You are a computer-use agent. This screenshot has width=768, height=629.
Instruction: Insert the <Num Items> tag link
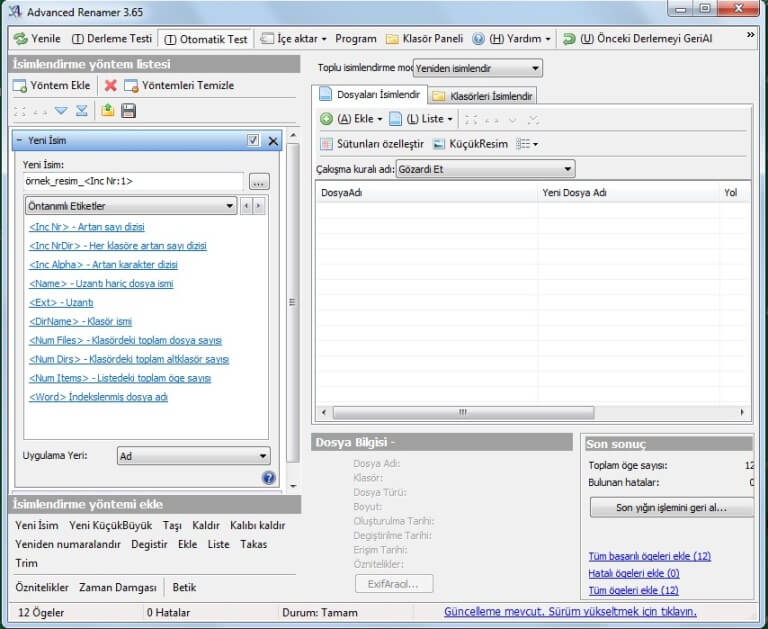[x=120, y=378]
